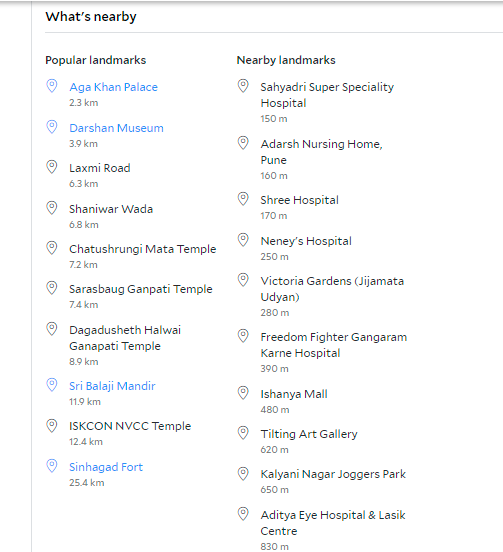Click the pin icon next to Ishanya Mall
The height and width of the screenshot is (552, 503).
pyautogui.click(x=243, y=393)
